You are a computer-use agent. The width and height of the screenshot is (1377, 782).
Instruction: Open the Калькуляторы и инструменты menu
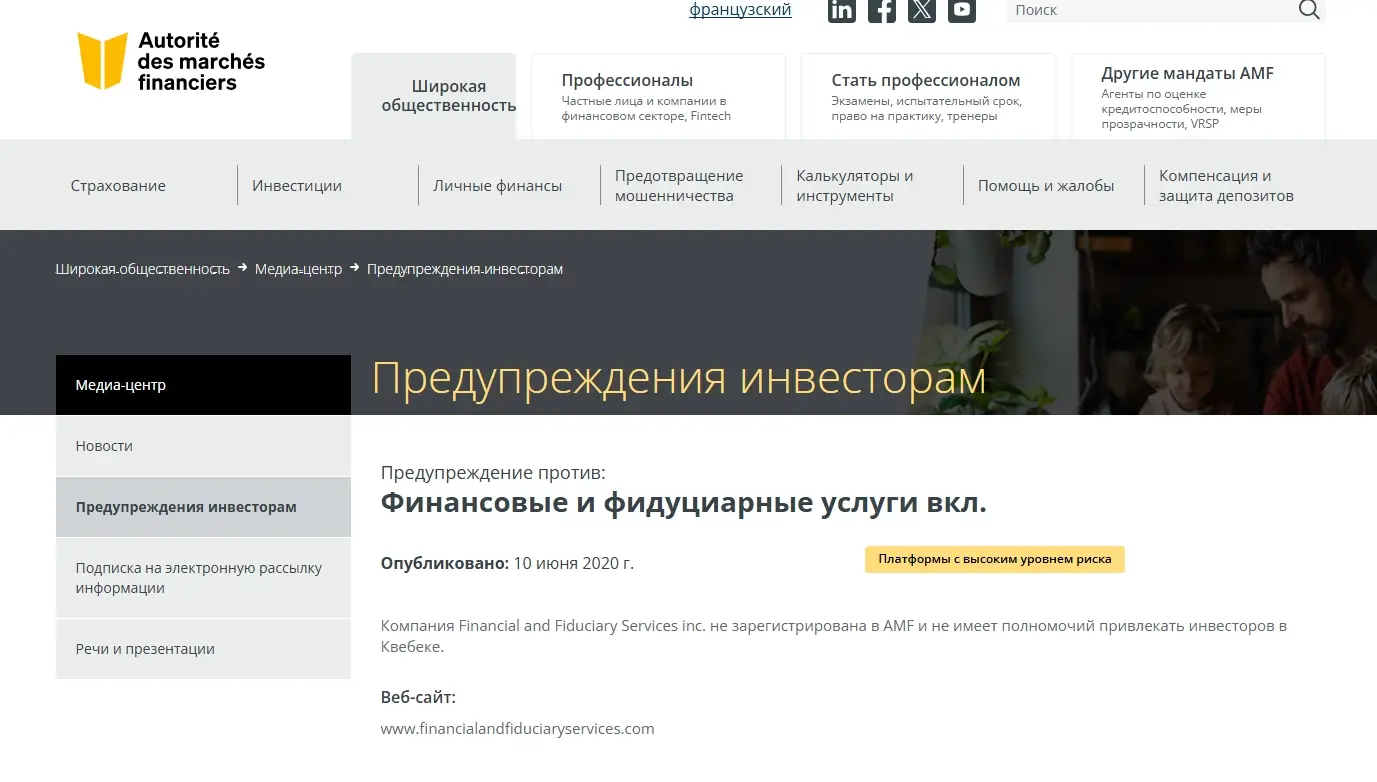point(855,186)
